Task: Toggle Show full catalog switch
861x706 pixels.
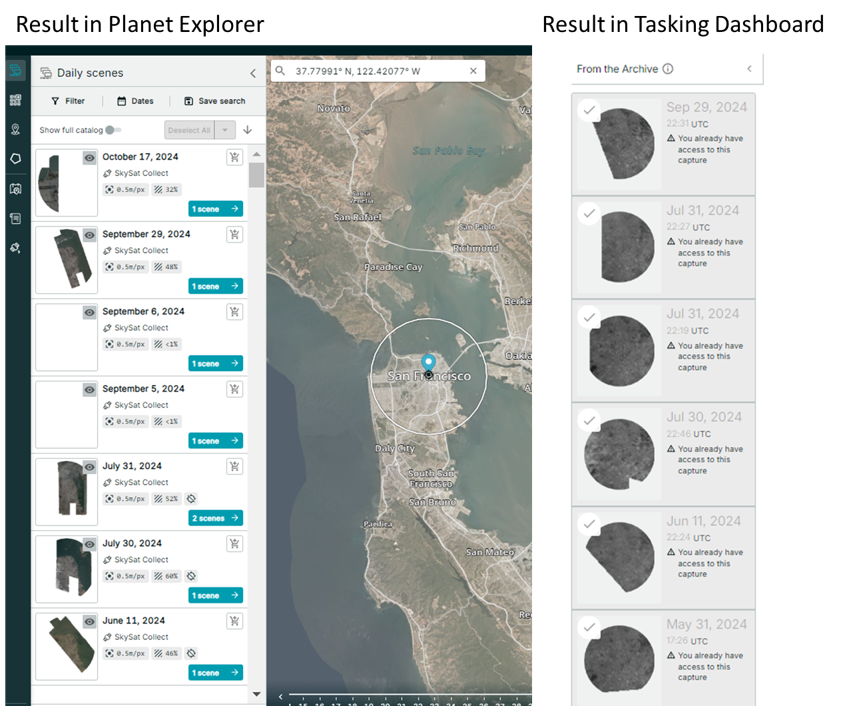Action: 113,130
